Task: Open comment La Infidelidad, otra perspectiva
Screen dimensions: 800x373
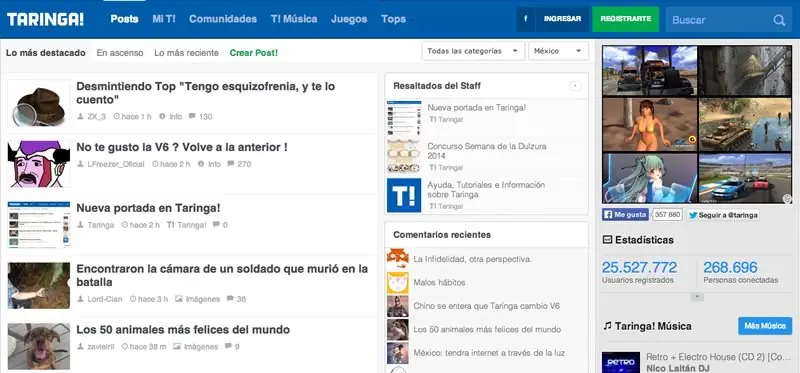Action: pyautogui.click(x=472, y=259)
